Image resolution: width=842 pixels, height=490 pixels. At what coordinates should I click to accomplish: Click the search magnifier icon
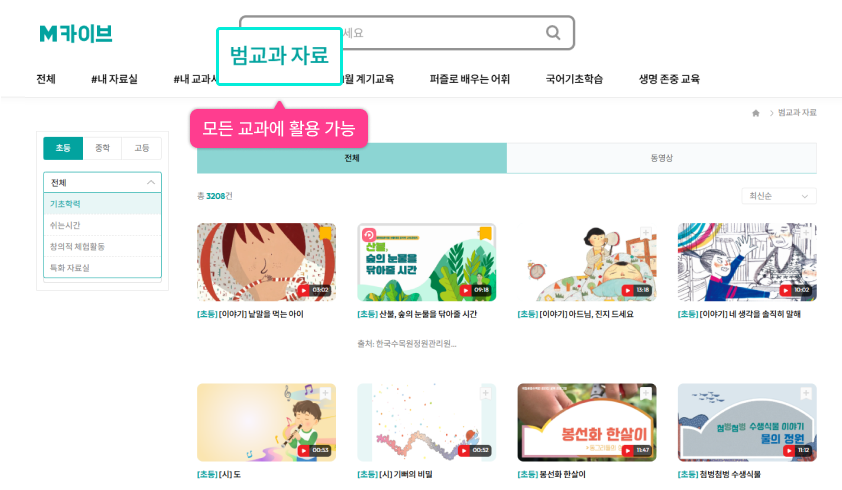click(553, 33)
